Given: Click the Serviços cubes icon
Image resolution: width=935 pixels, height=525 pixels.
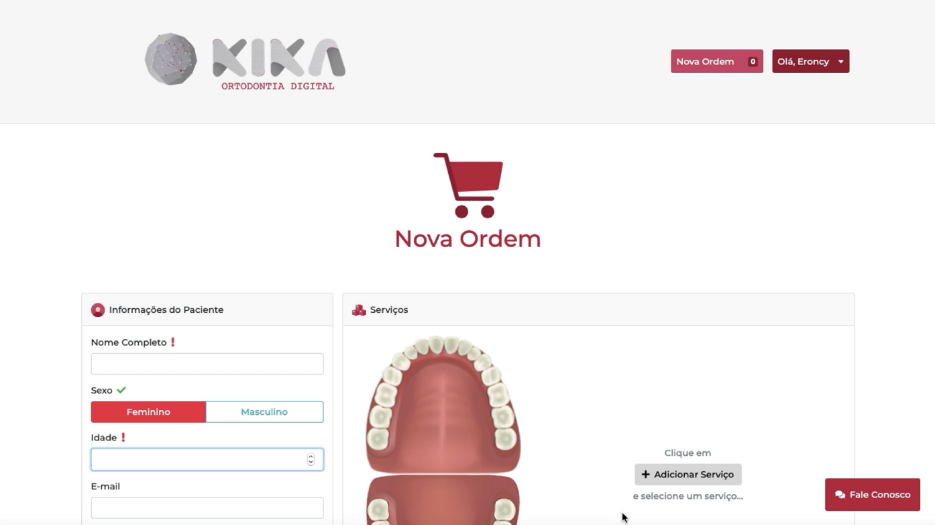Looking at the screenshot, I should coord(358,310).
